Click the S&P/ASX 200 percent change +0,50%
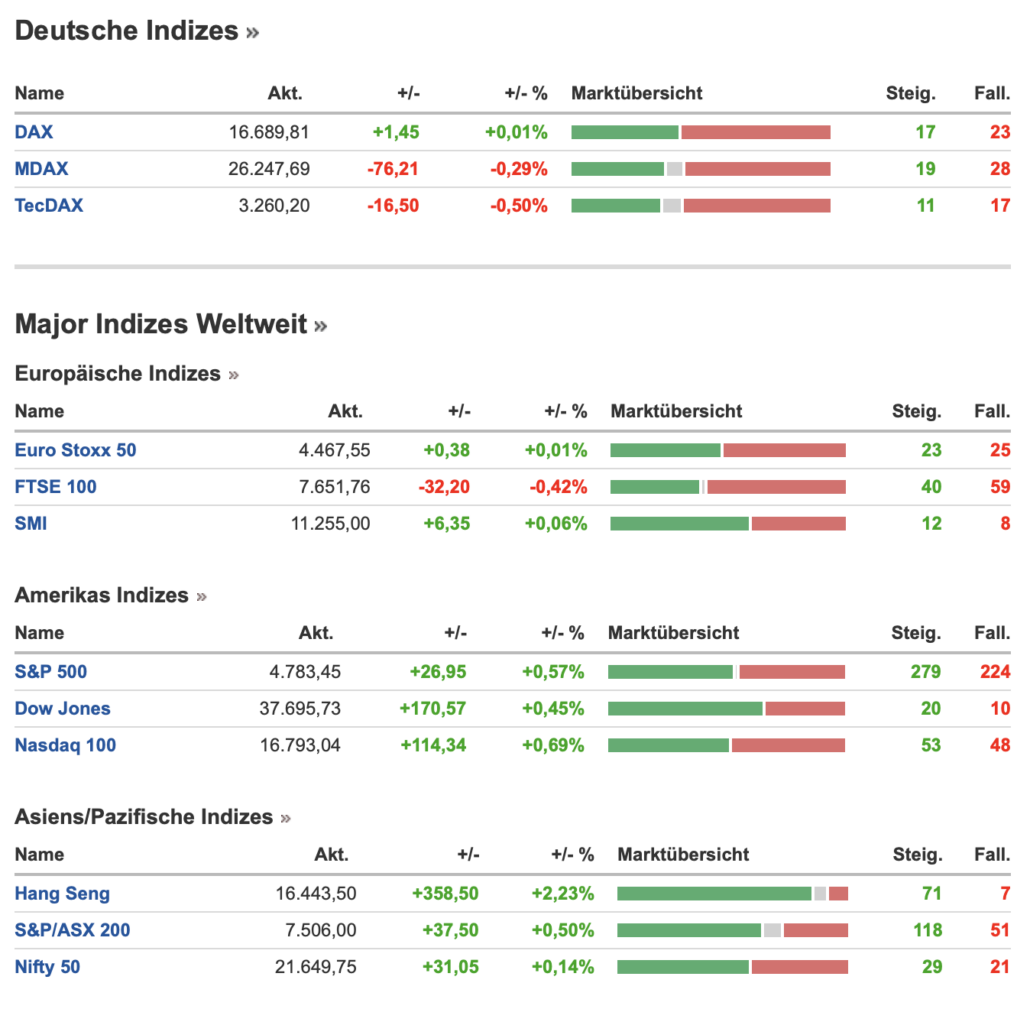This screenshot has height=1009, width=1030. click(563, 931)
